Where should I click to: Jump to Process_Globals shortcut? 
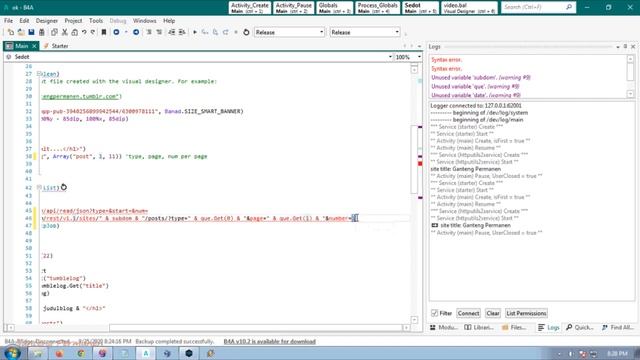click(x=378, y=8)
